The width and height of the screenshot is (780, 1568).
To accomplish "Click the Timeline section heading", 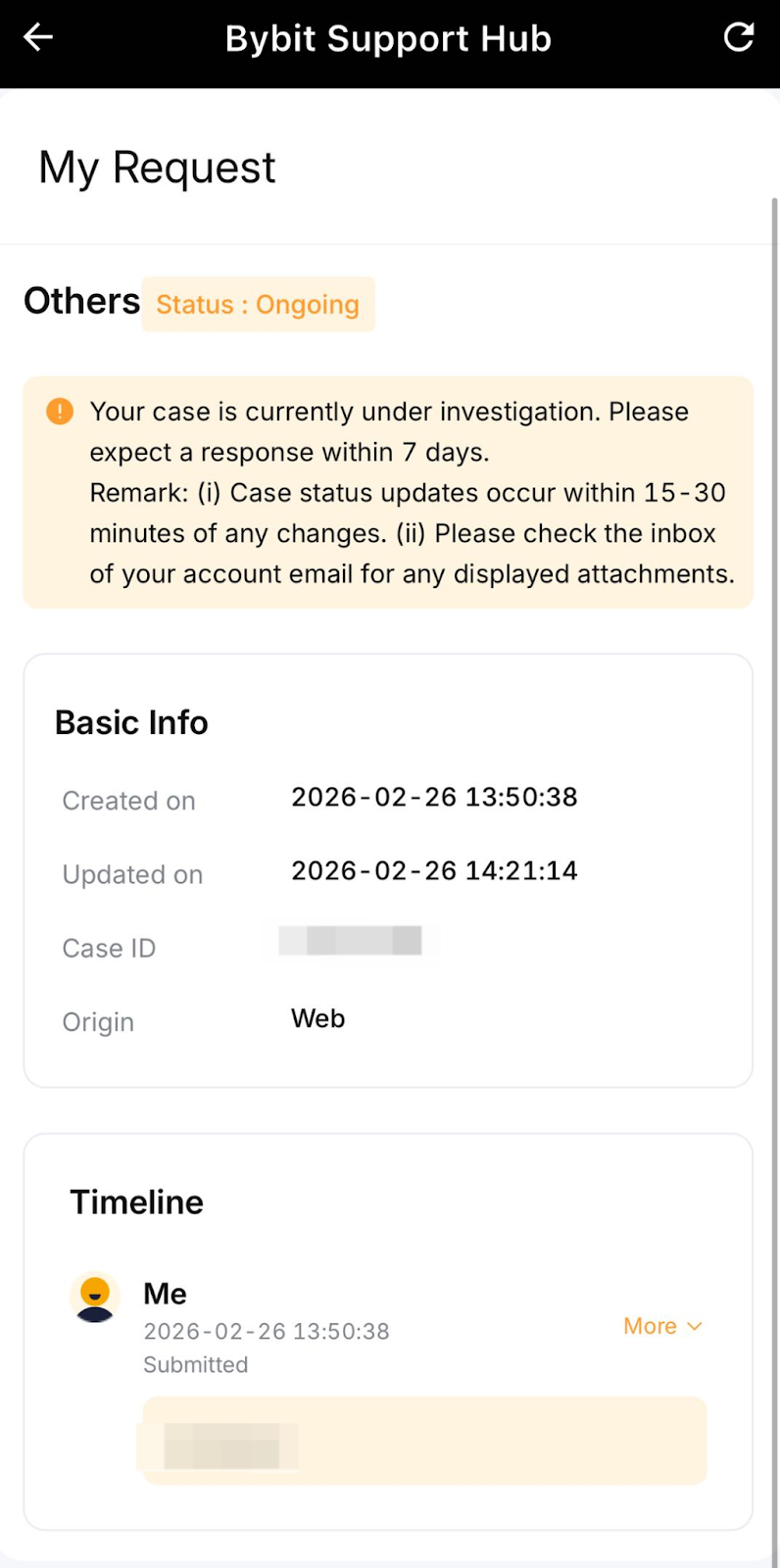I will click(136, 1202).
